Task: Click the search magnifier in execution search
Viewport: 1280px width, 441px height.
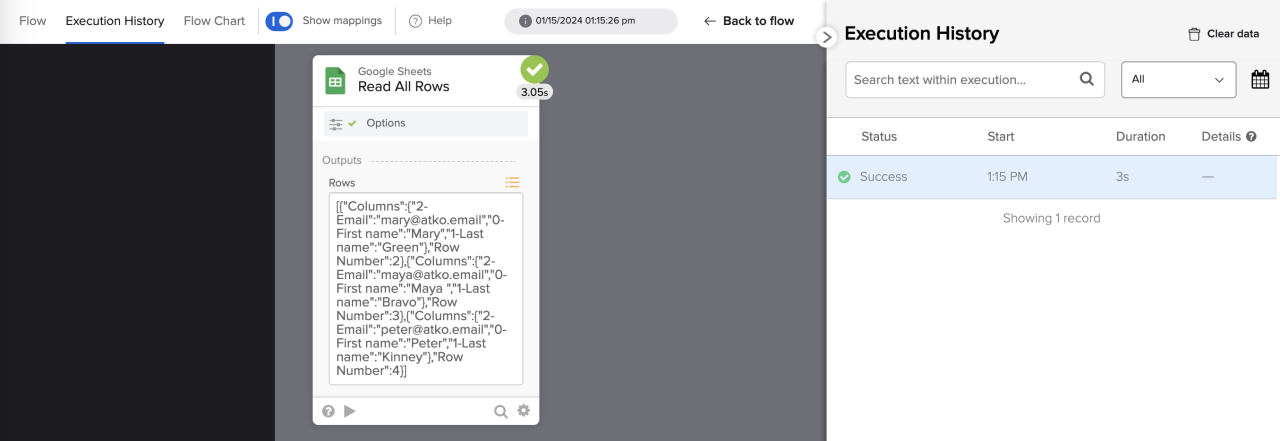Action: point(1087,80)
